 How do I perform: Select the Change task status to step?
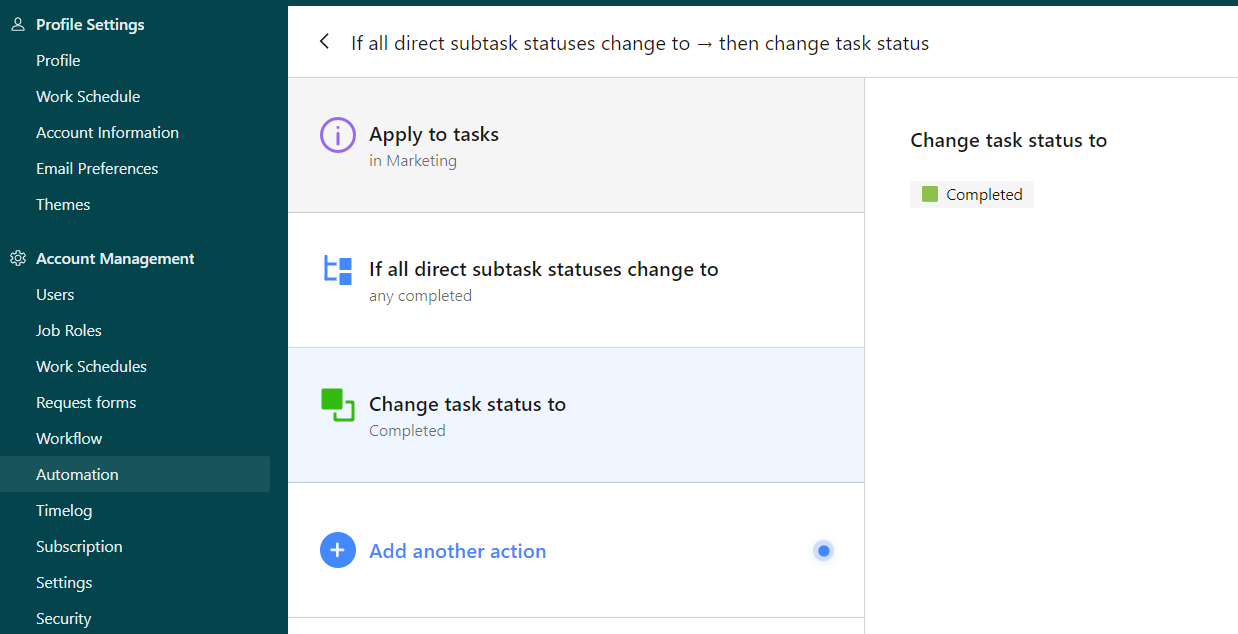(575, 415)
